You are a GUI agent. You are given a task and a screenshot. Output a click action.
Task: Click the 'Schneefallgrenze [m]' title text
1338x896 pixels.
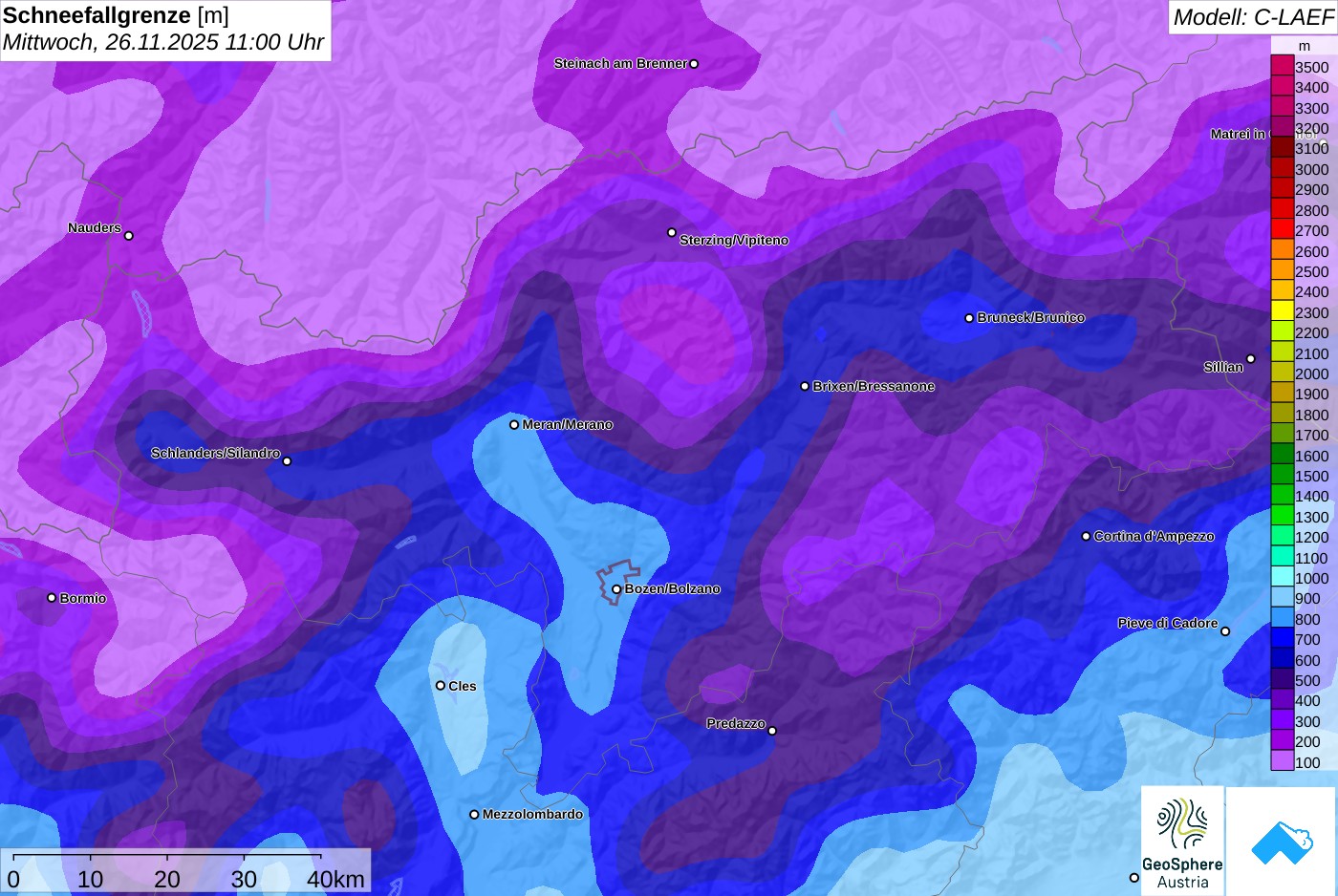pyautogui.click(x=116, y=15)
